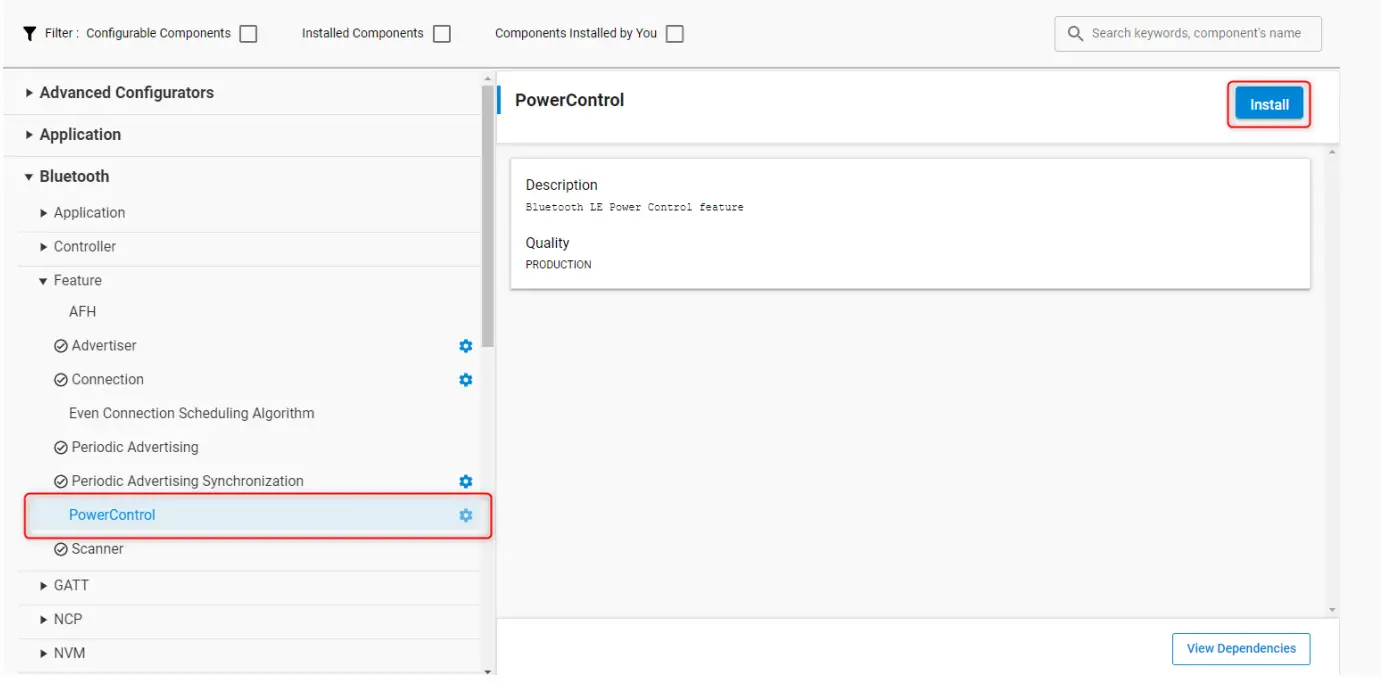This screenshot has height=696, width=1381.
Task: Click the Install button
Action: pos(1268,105)
